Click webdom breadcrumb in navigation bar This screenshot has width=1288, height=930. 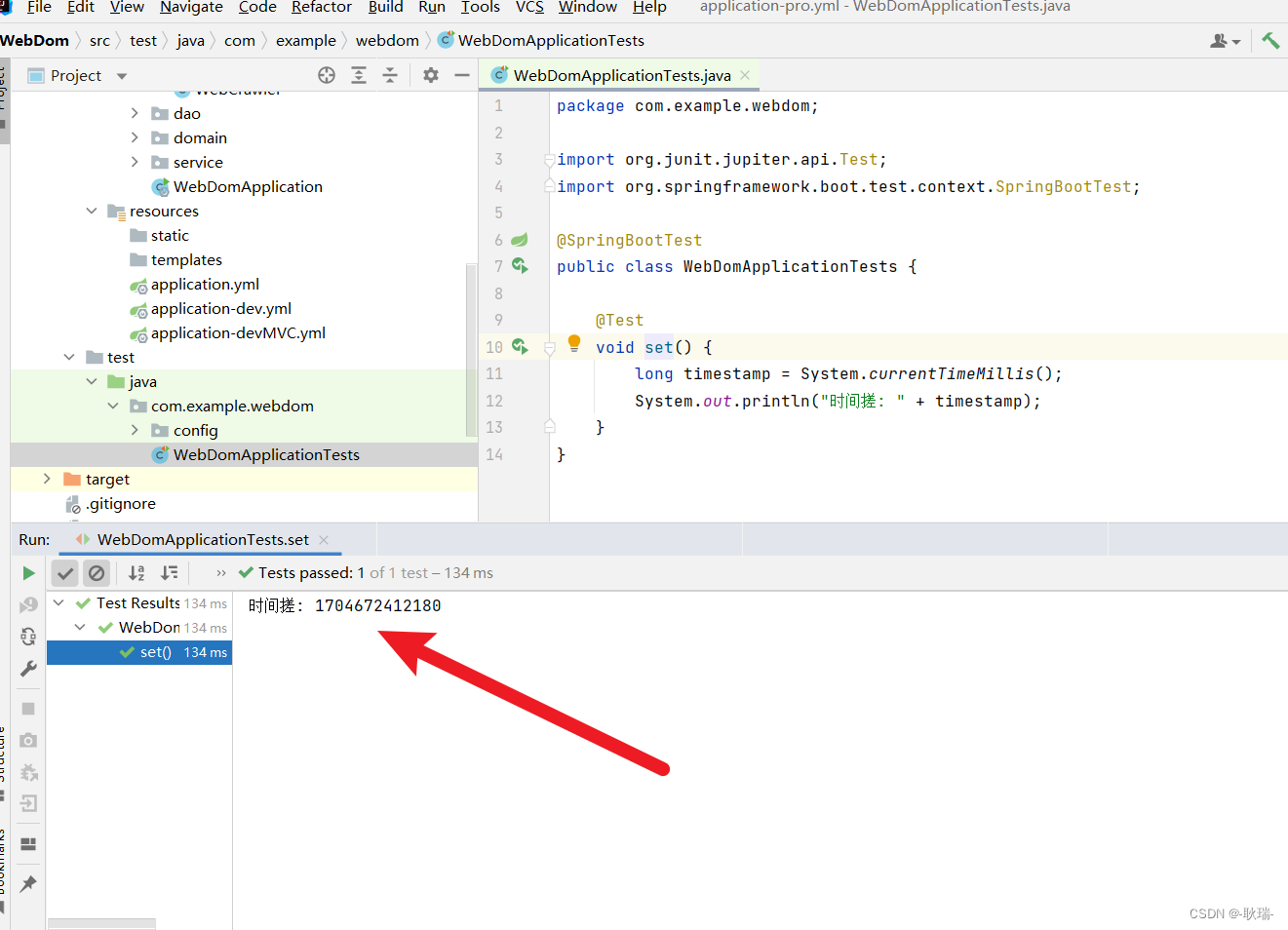(387, 41)
